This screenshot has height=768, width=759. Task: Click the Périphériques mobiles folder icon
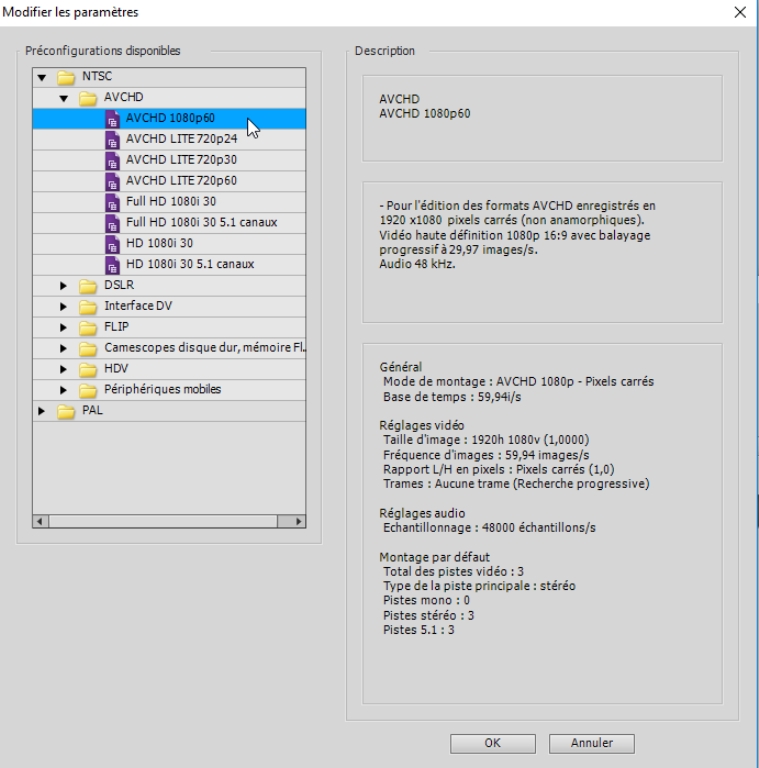click(x=88, y=390)
